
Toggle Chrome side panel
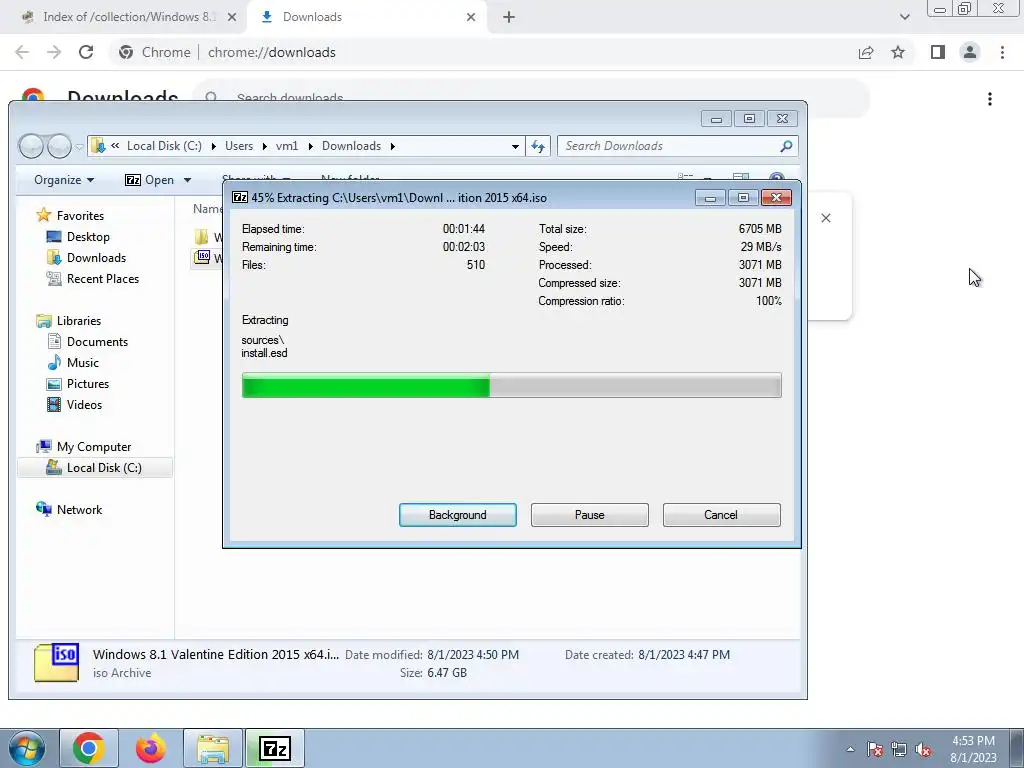tap(938, 52)
